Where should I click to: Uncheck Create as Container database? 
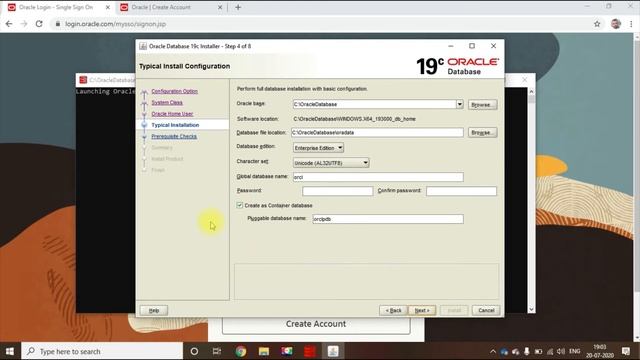click(x=240, y=205)
